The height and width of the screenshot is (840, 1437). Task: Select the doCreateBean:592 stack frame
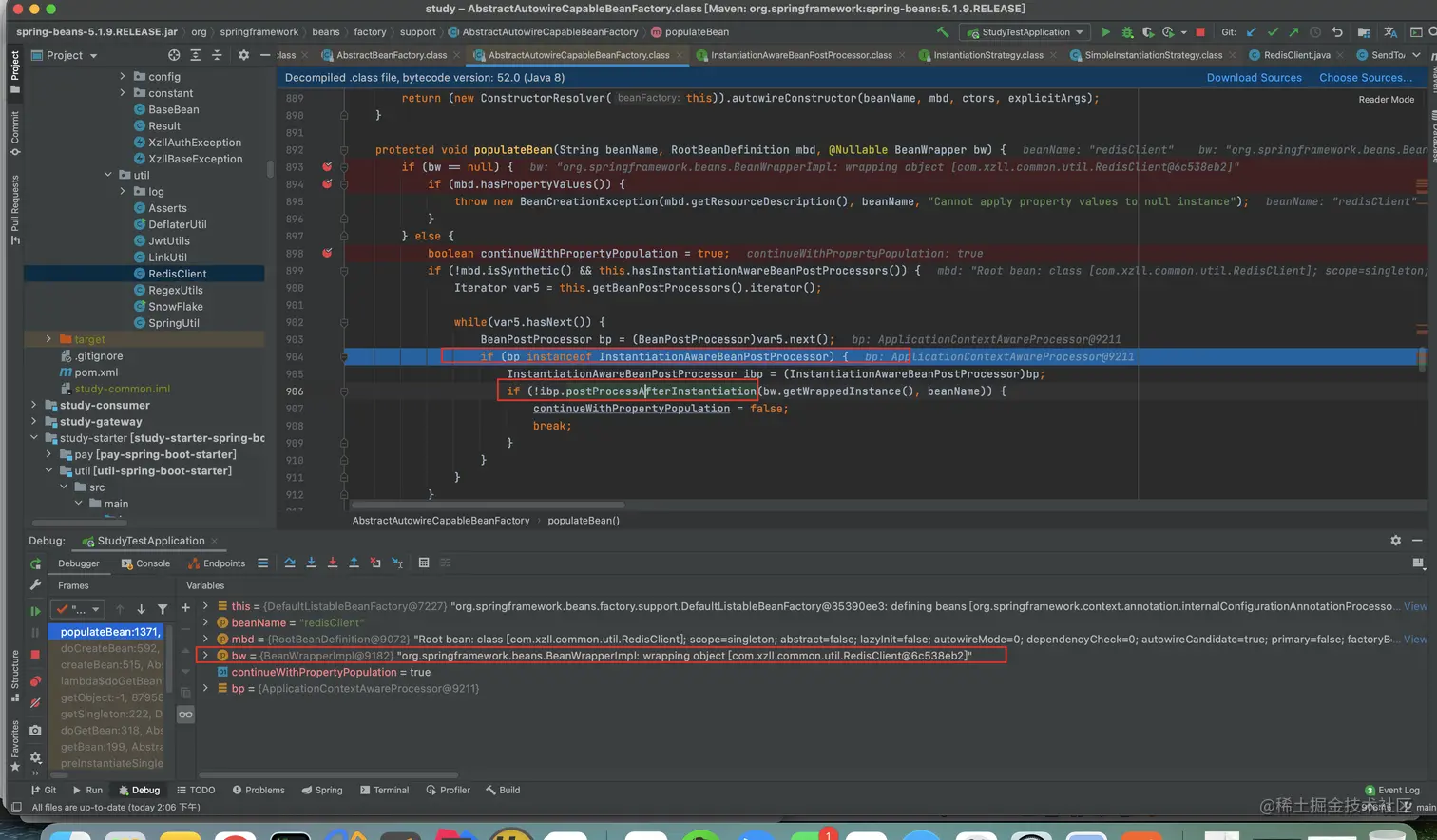click(111, 648)
